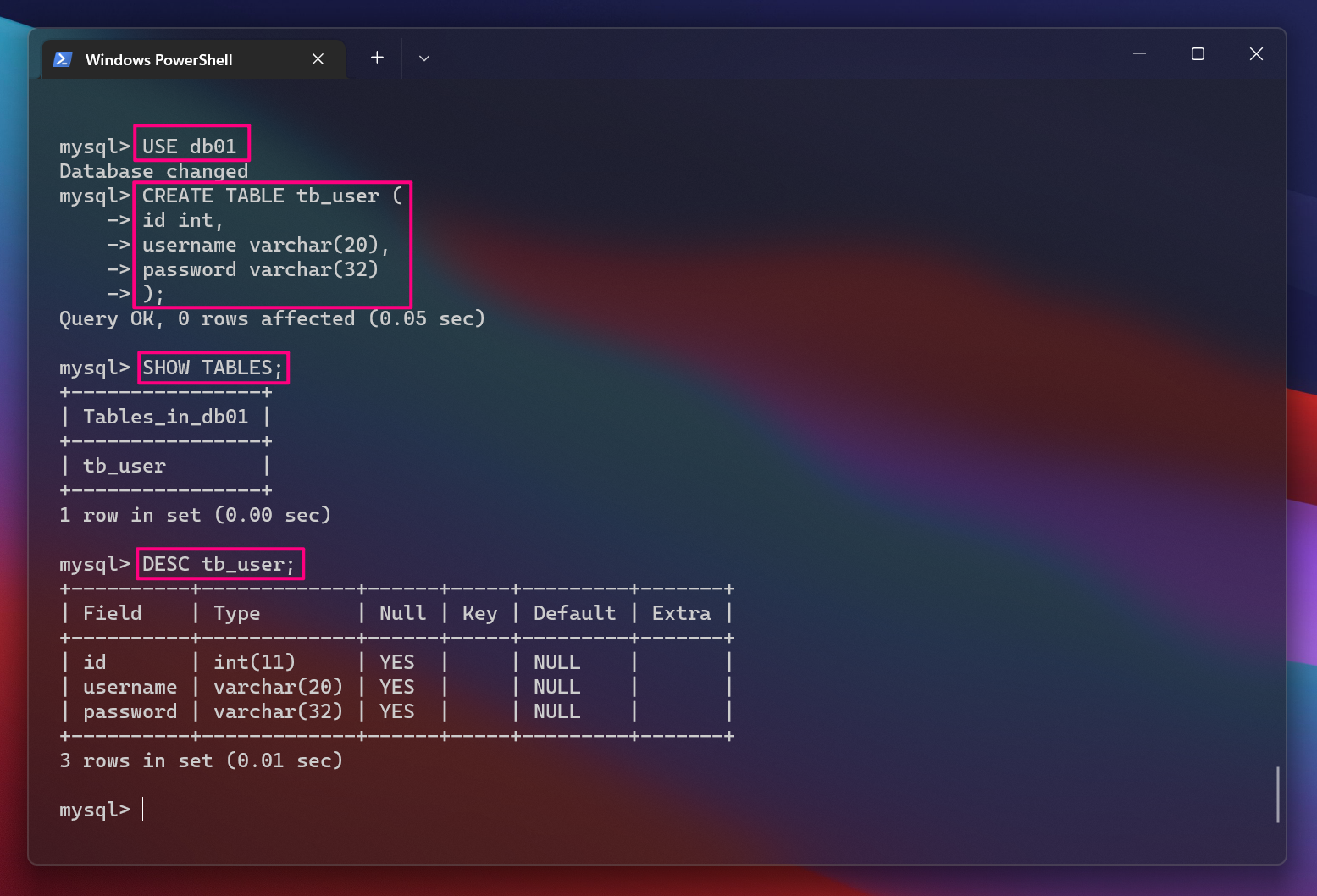The height and width of the screenshot is (896, 1317).
Task: Open a new tab with the plus button
Action: coord(377,58)
